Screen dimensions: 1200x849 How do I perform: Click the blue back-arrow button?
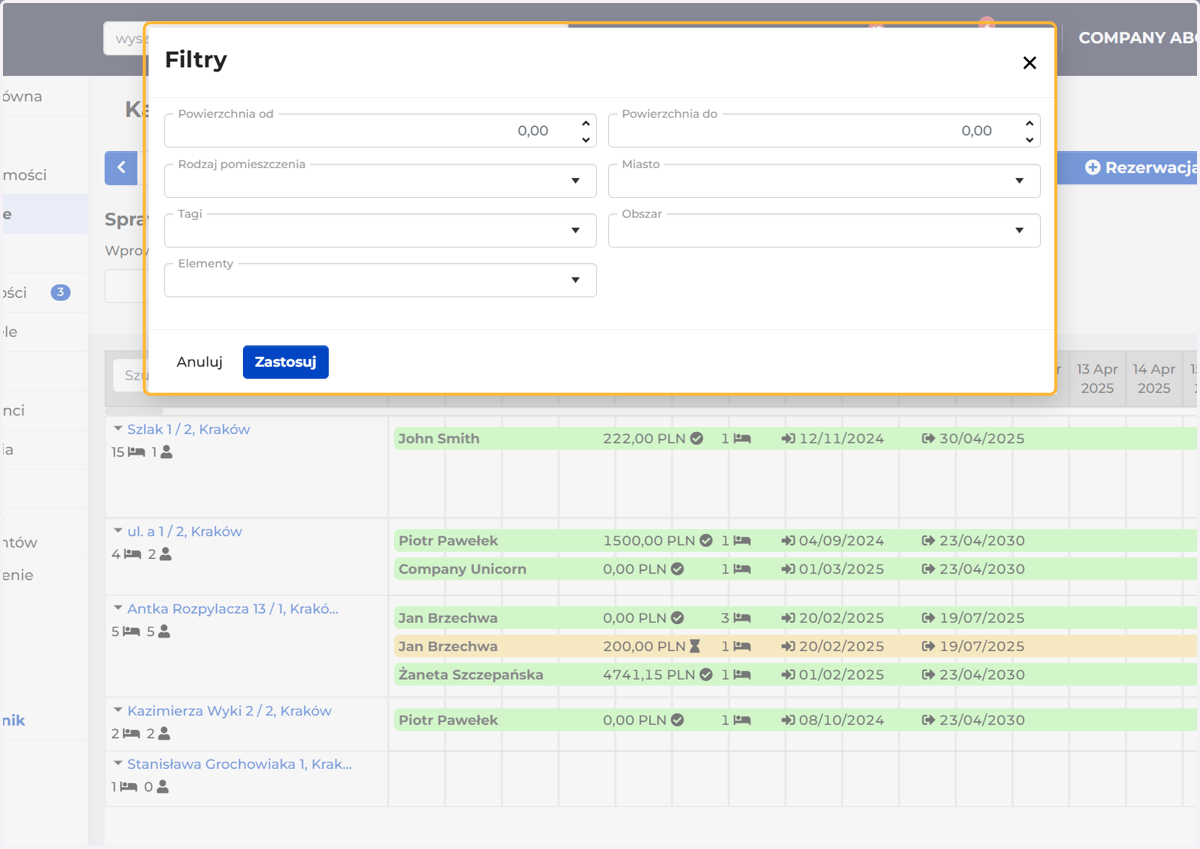pos(121,168)
